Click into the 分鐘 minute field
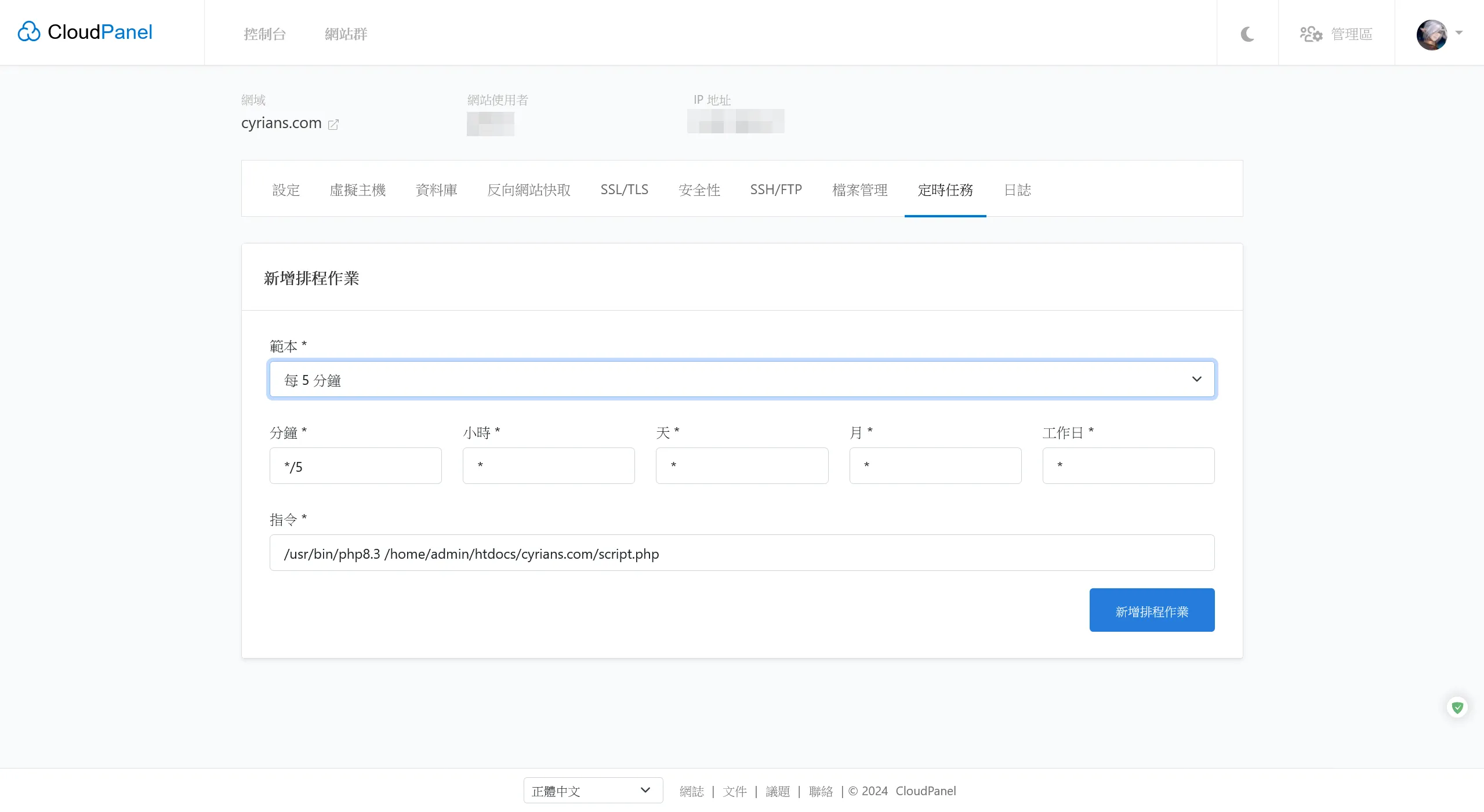Viewport: 1484px width, 812px height. (355, 466)
